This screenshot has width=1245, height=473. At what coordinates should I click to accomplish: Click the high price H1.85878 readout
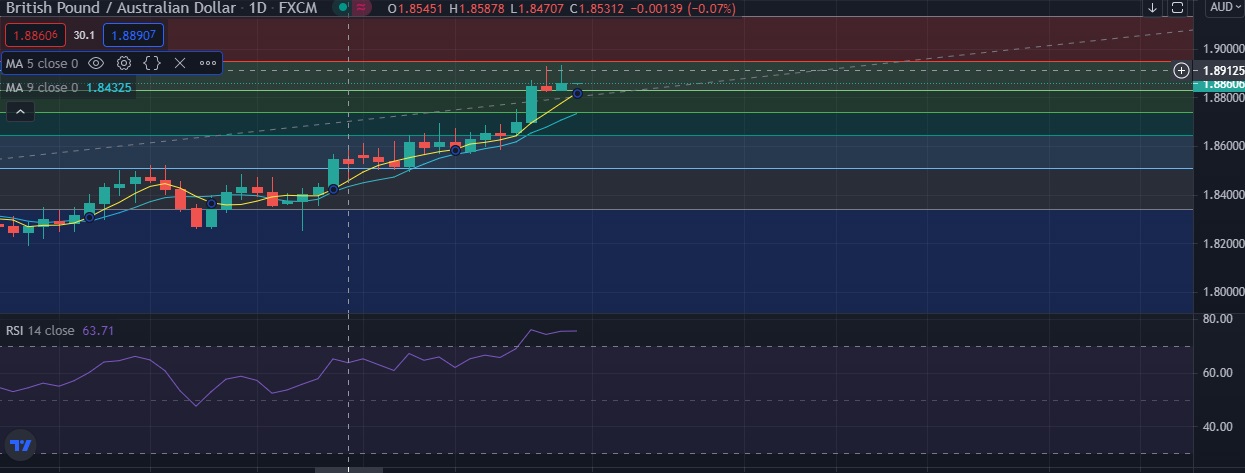[x=476, y=8]
